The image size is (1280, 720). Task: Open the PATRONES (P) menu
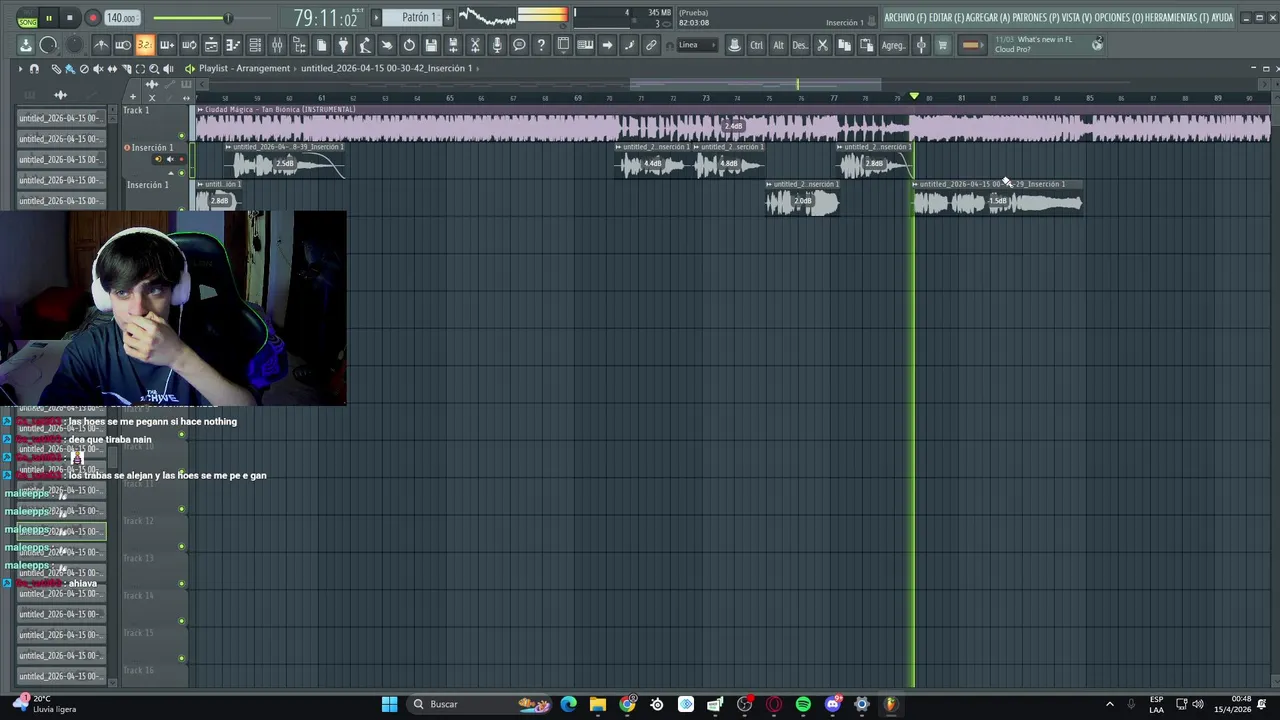coord(1036,18)
